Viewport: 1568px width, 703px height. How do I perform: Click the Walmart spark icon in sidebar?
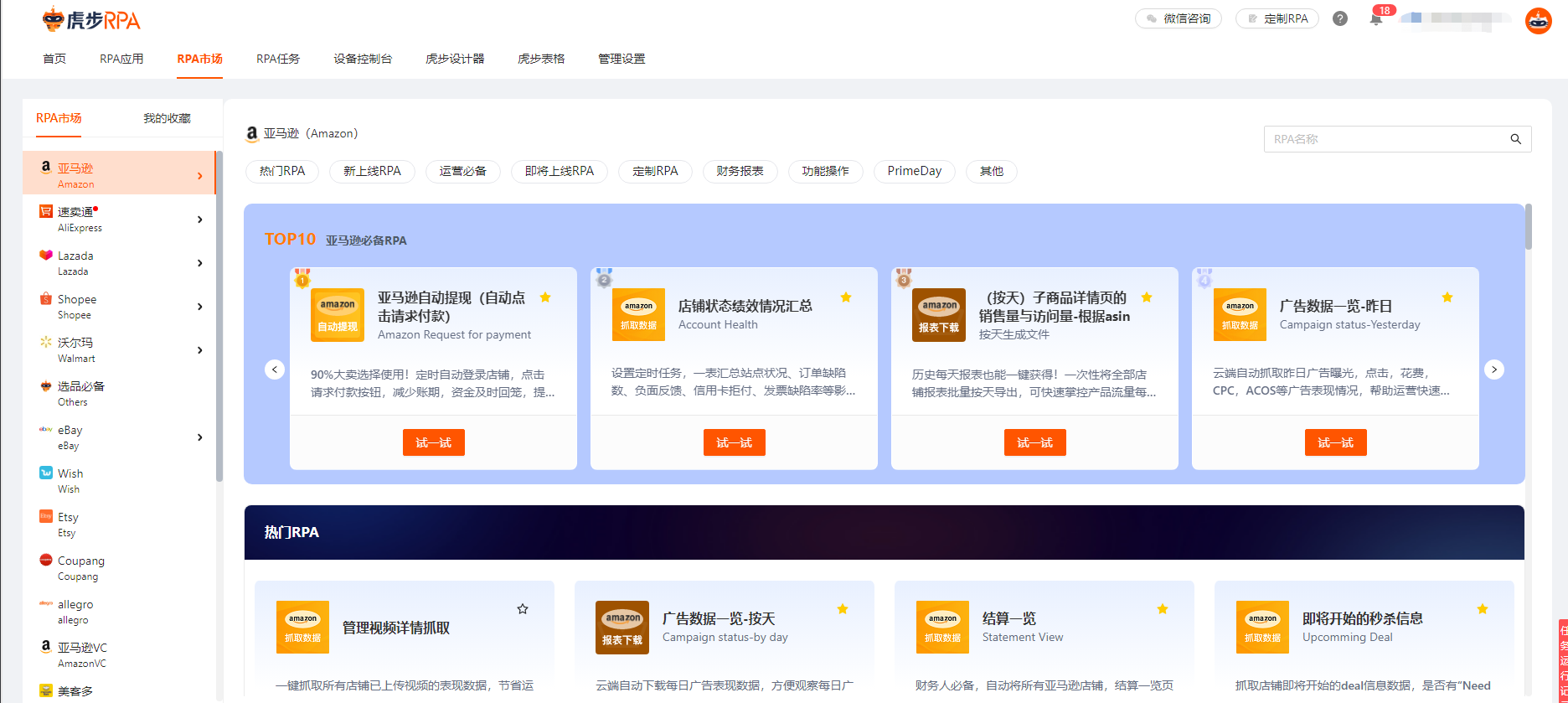click(x=46, y=342)
